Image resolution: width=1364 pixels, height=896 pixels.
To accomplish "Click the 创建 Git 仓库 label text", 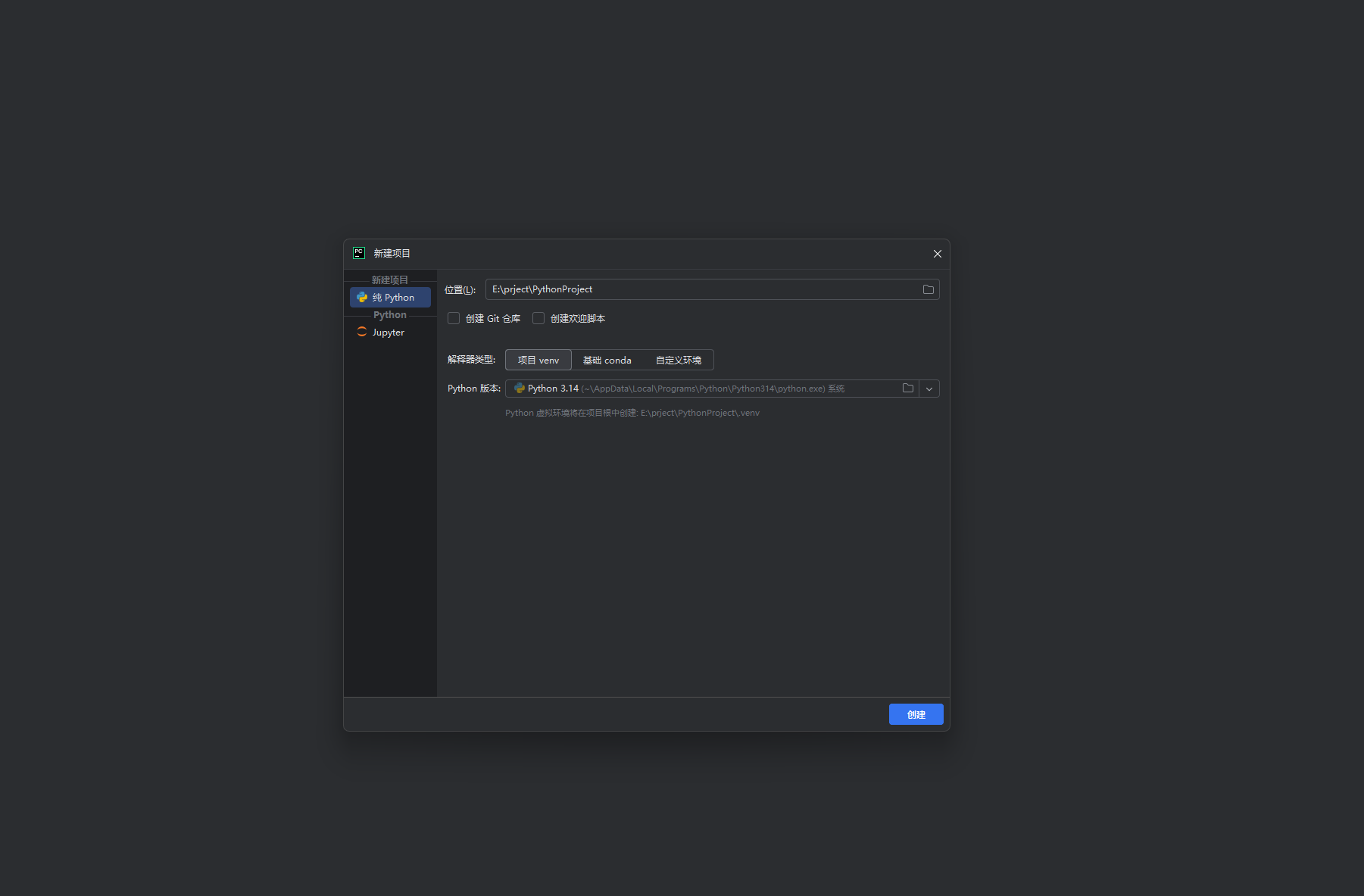I will coord(493,319).
